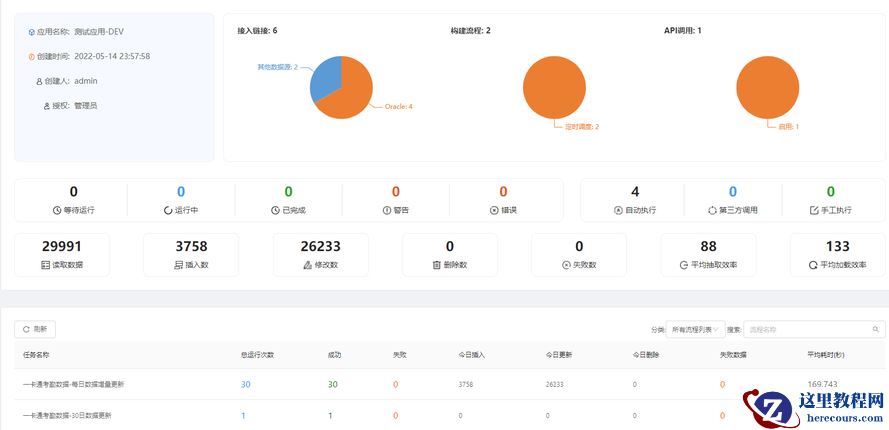Image resolution: width=889 pixels, height=430 pixels.
Task: Click the 运行中 spinner icon
Action: (x=168, y=210)
